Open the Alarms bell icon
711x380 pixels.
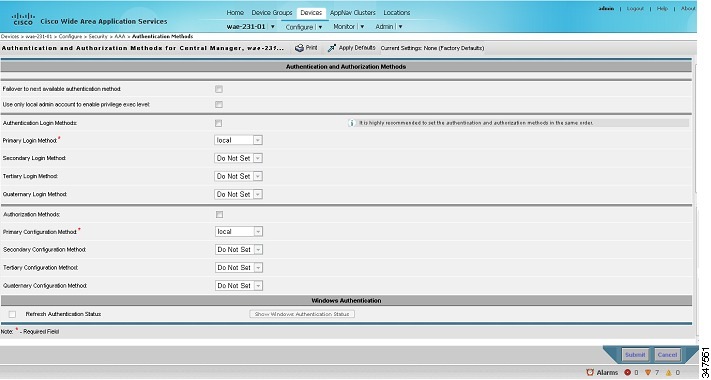click(590, 372)
